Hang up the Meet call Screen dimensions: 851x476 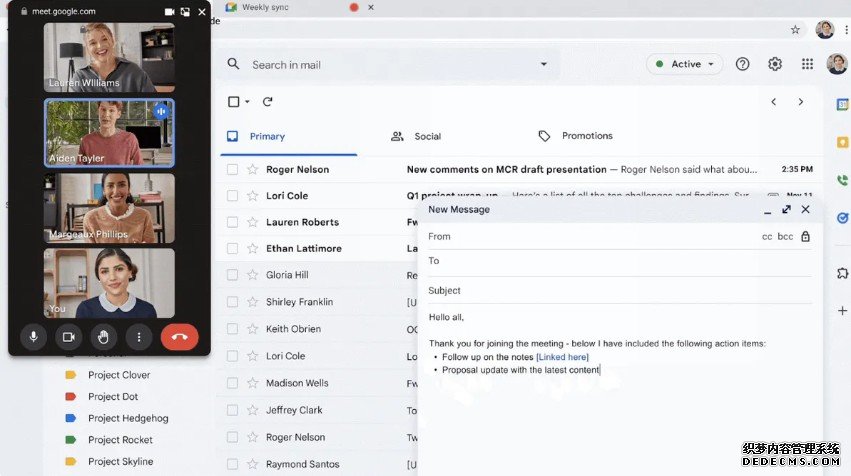point(180,337)
